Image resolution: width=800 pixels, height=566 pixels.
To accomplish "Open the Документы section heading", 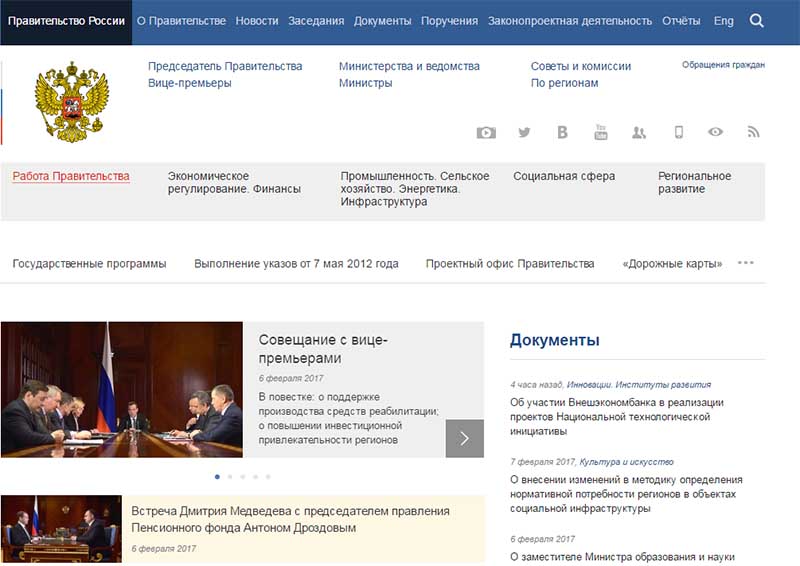I will coord(555,340).
